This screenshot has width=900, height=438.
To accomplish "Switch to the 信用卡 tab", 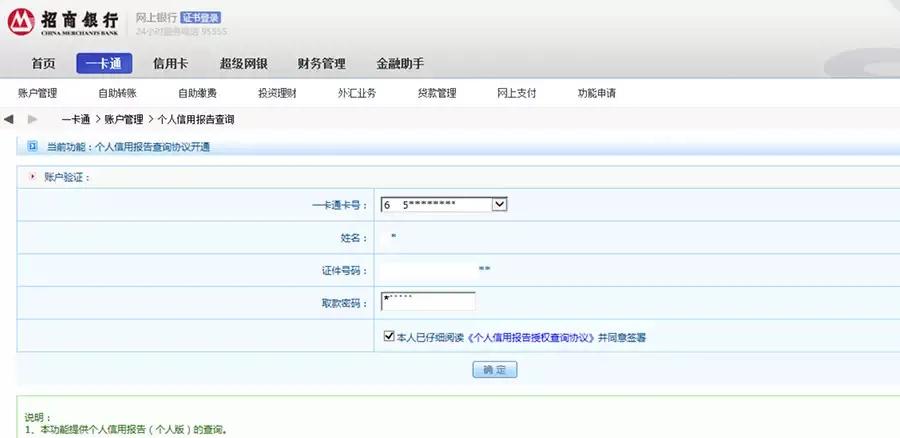I will 170,64.
